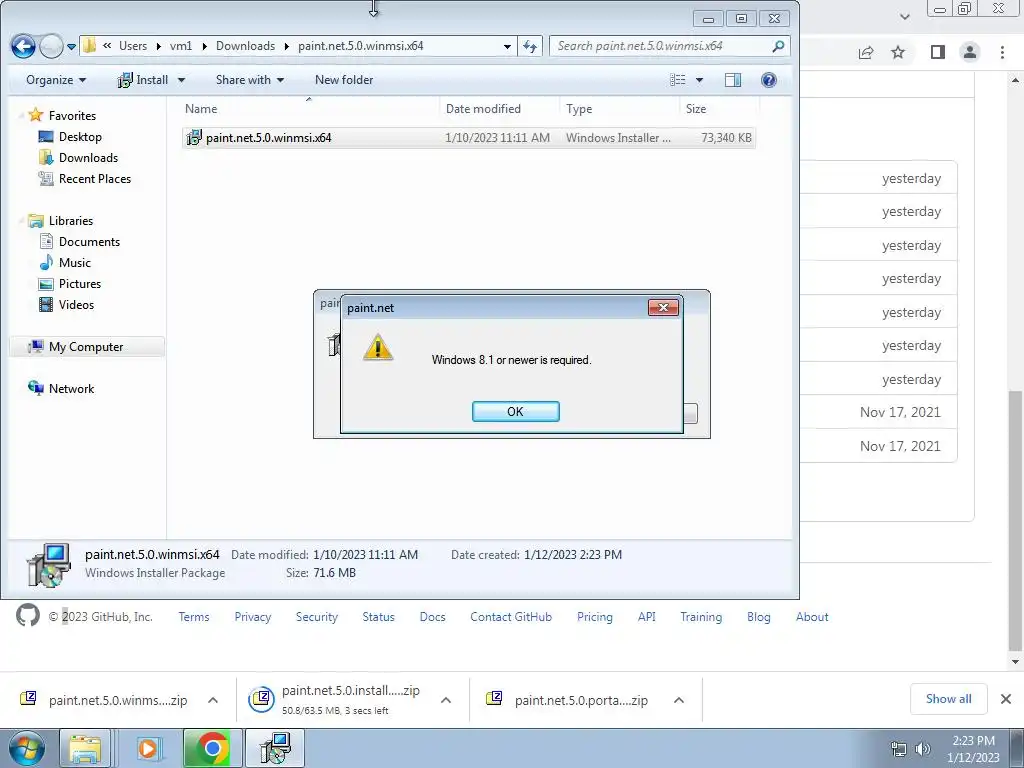Open the Pricing footer link
Image resolution: width=1024 pixels, height=768 pixels.
[x=595, y=616]
